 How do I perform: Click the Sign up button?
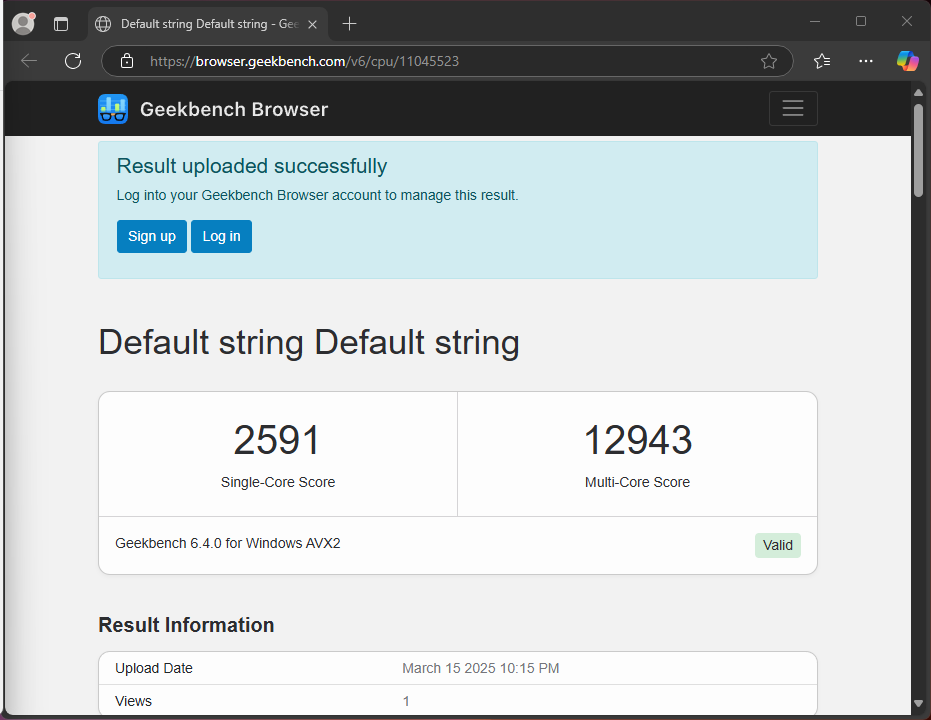pyautogui.click(x=152, y=236)
